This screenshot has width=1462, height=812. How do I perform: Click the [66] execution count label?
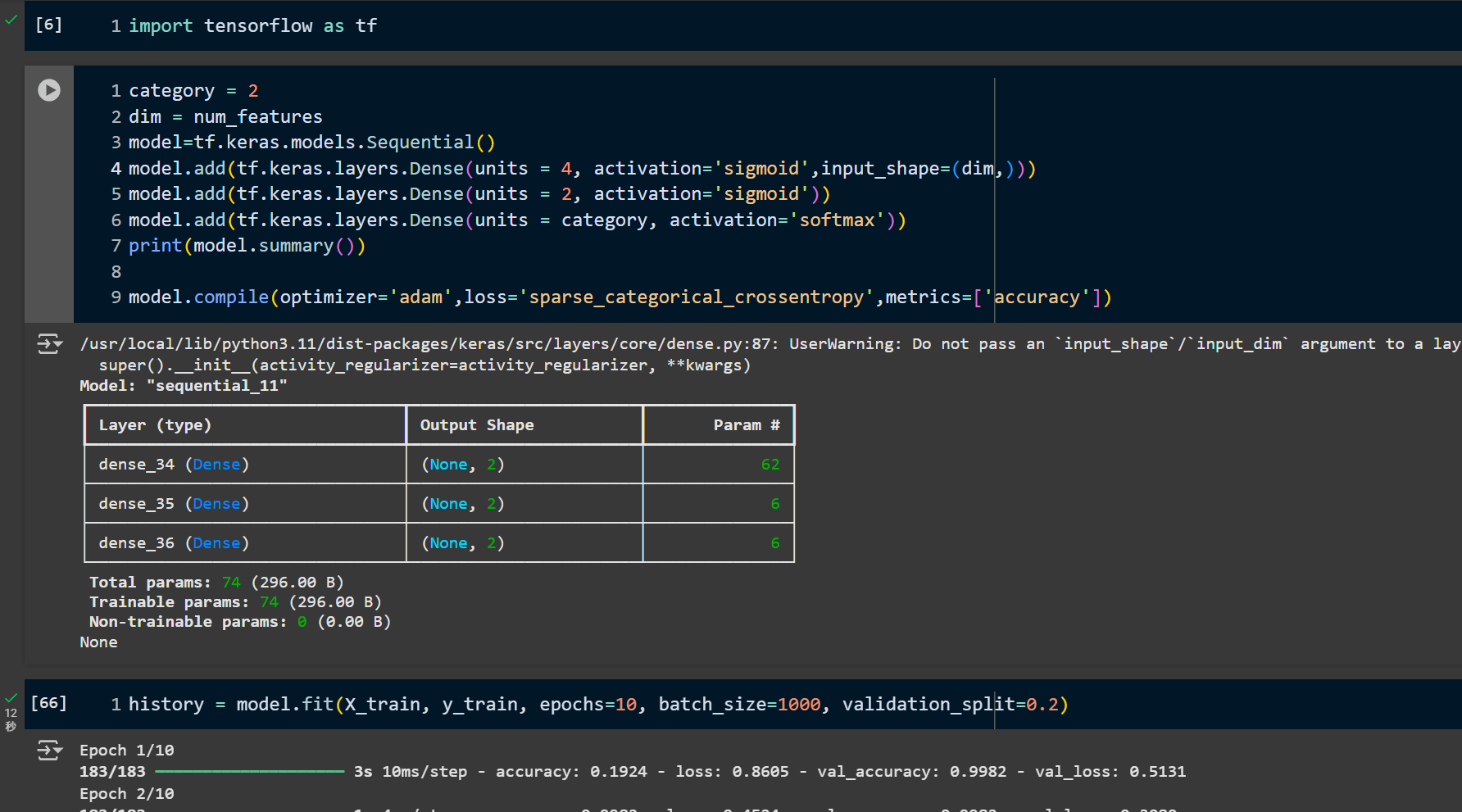[48, 702]
